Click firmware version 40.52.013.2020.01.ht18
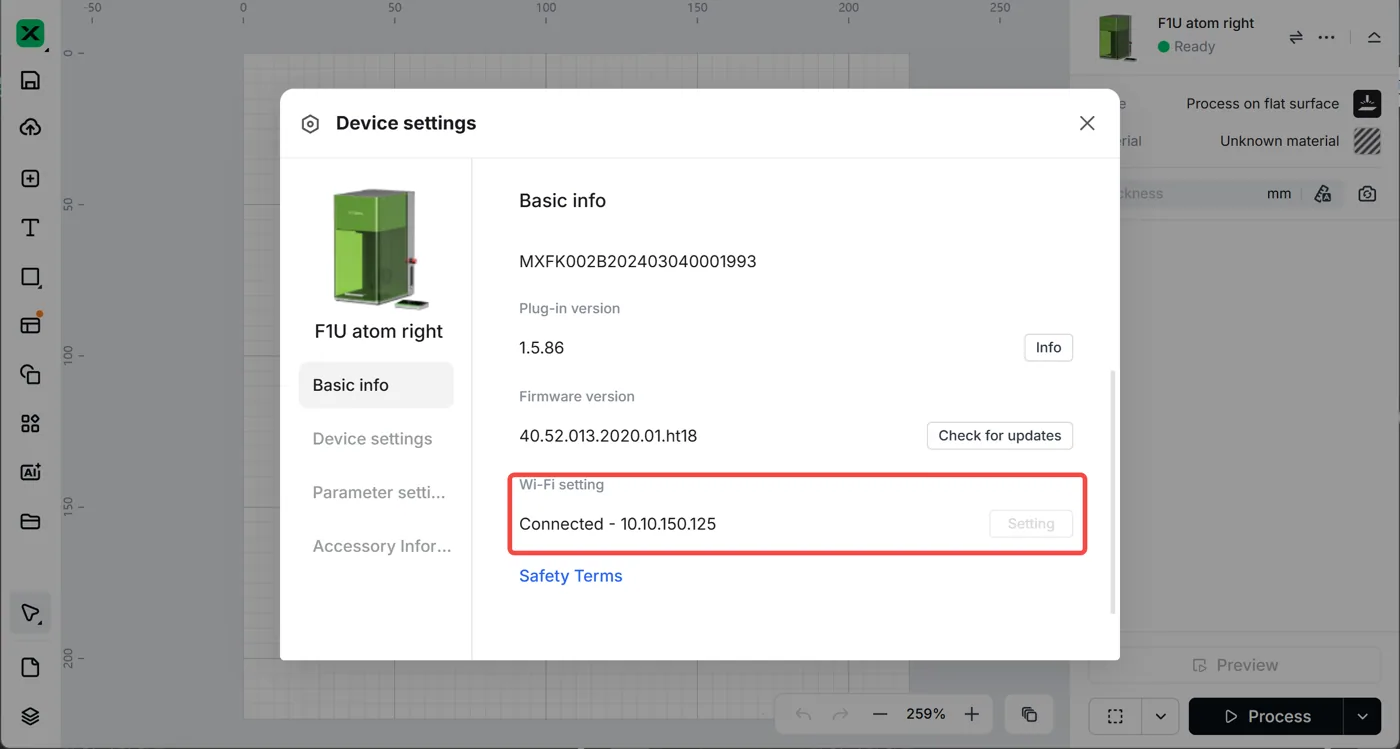Viewport: 1400px width, 749px height. point(608,436)
